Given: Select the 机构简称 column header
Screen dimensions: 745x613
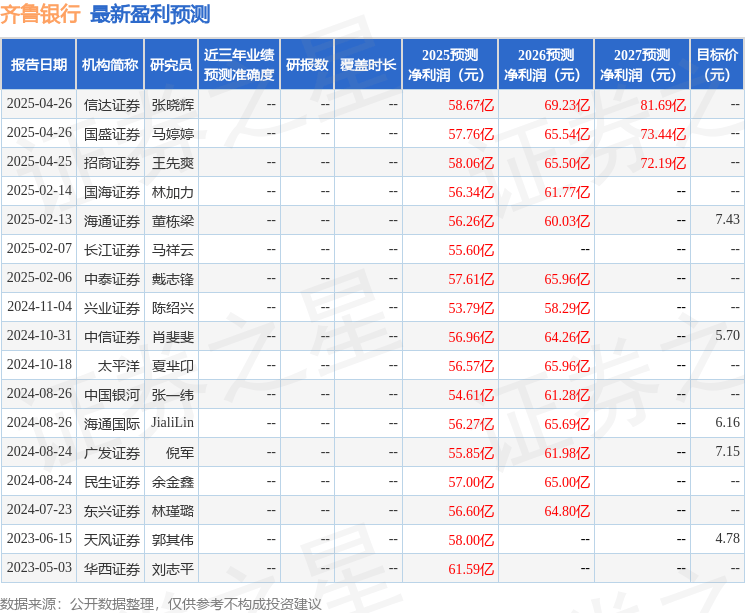Looking at the screenshot, I should tap(110, 64).
